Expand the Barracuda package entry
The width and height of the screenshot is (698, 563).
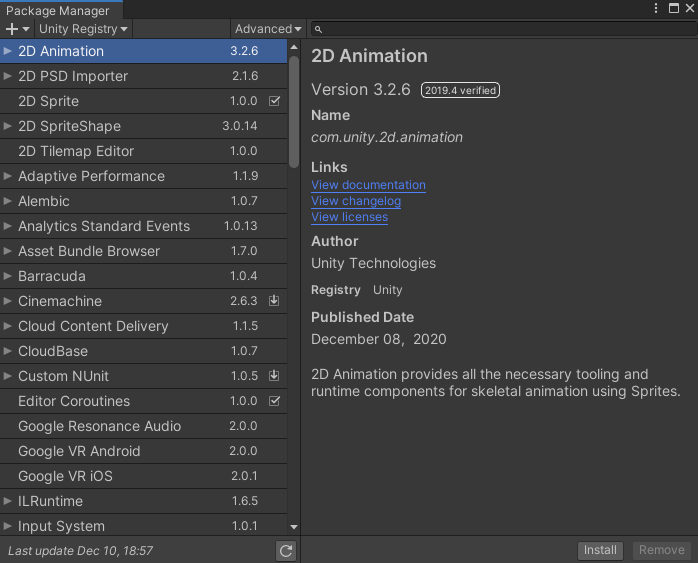point(7,276)
